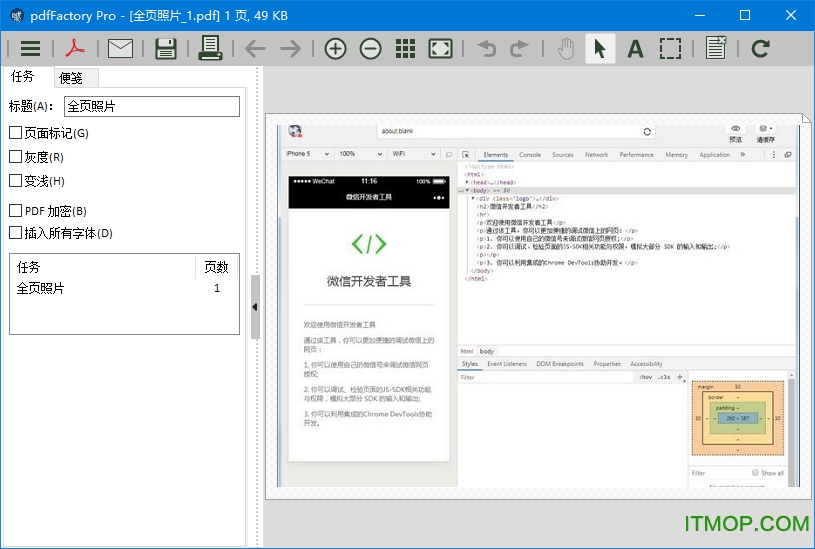Click the 任务 column header
This screenshot has height=549, width=815.
(102, 267)
